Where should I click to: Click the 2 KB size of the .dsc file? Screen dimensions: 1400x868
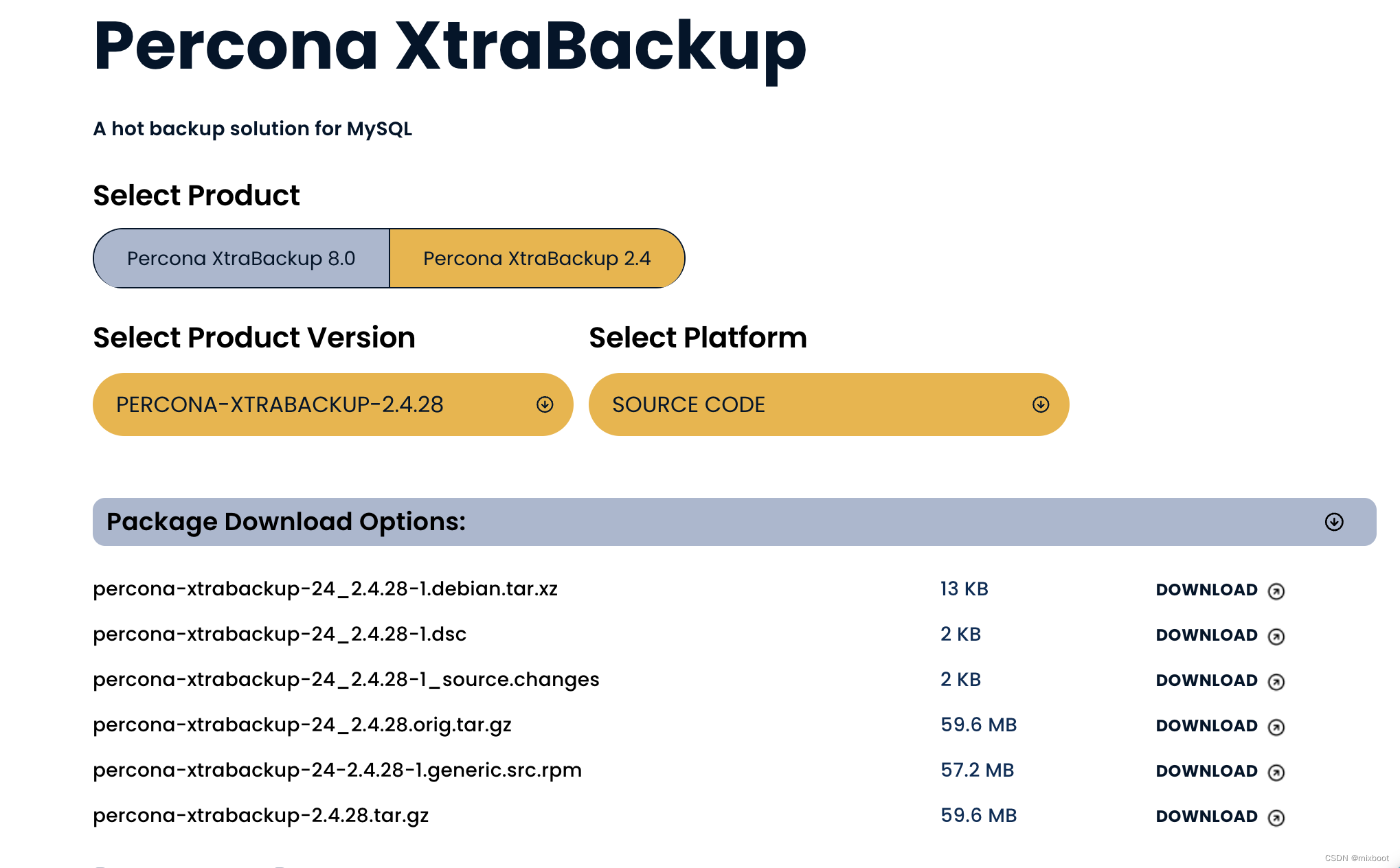coord(960,635)
